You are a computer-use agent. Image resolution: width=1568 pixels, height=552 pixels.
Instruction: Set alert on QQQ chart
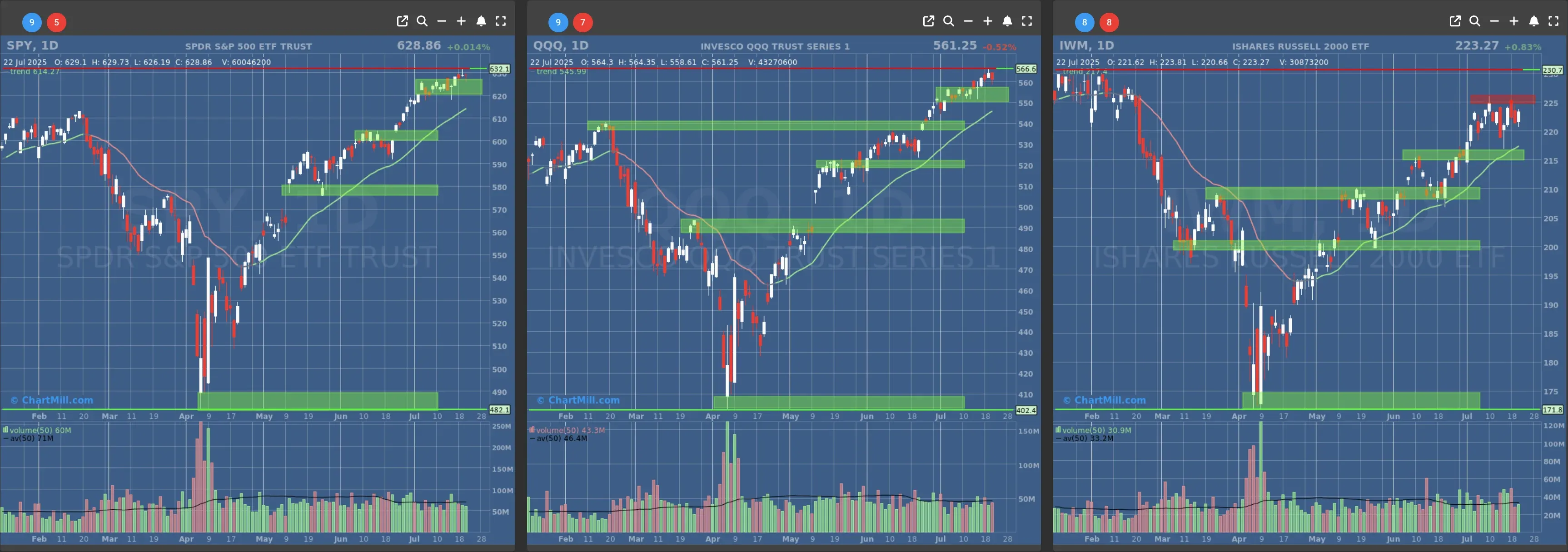(x=1007, y=21)
